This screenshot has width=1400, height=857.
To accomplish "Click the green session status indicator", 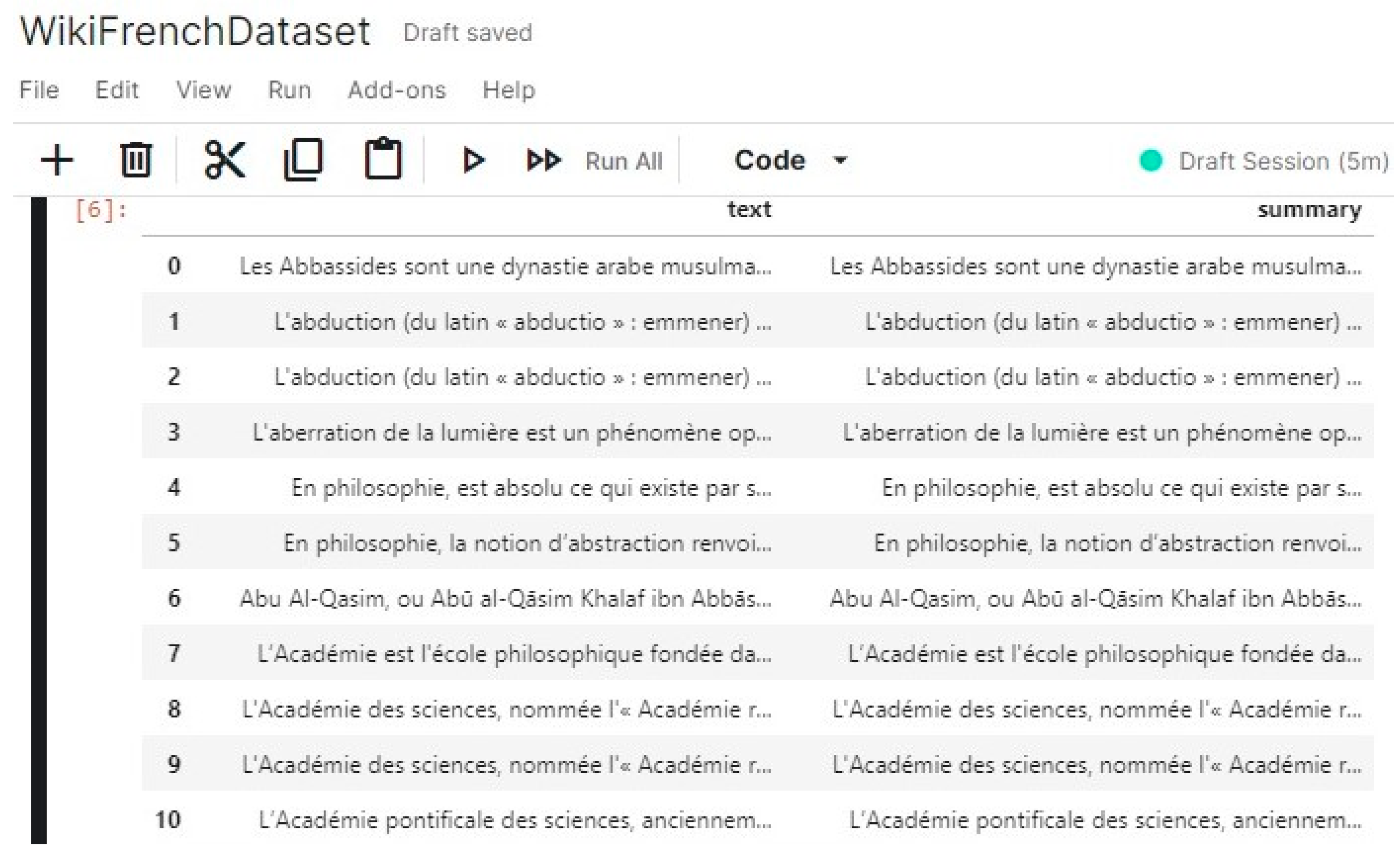I will click(1151, 161).
